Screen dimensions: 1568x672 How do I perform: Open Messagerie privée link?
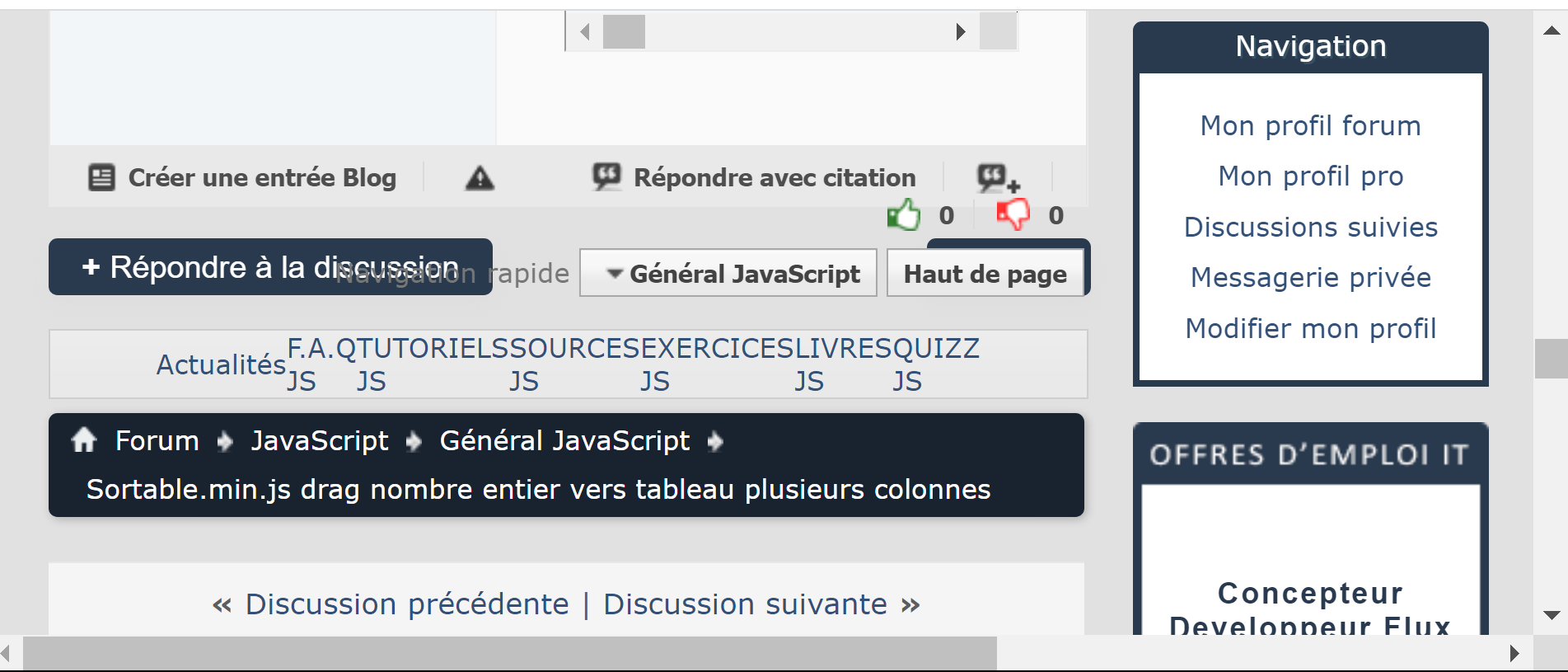pos(1310,278)
